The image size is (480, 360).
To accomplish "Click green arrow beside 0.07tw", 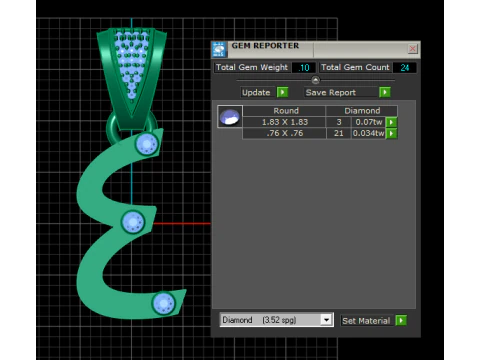I will [x=391, y=122].
